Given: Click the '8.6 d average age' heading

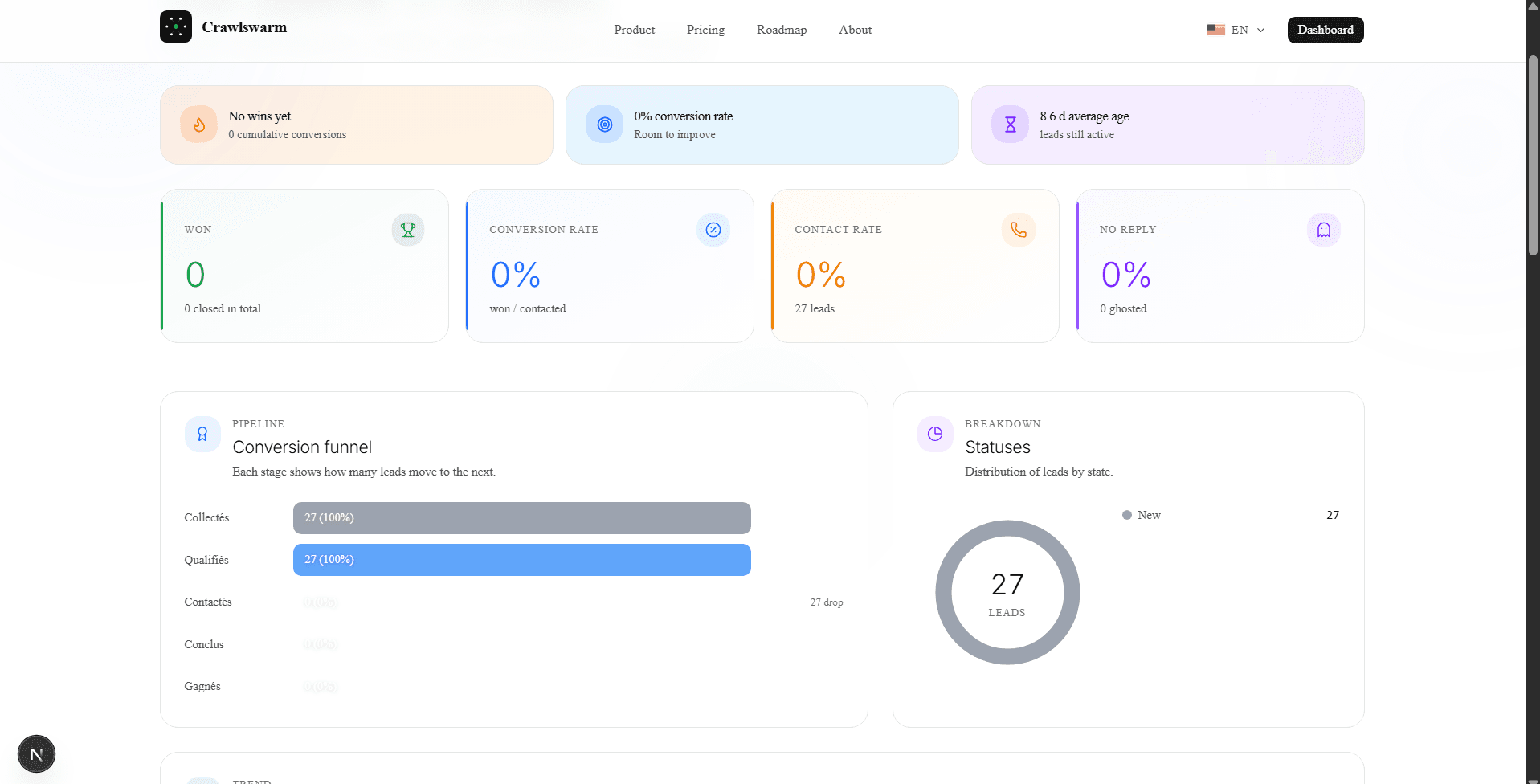Looking at the screenshot, I should pyautogui.click(x=1085, y=116).
